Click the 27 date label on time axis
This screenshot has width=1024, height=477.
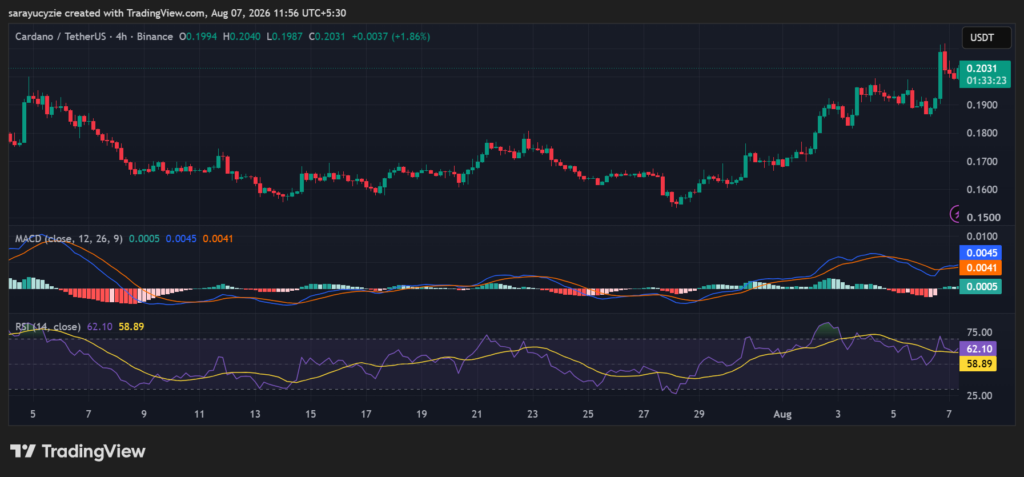643,414
